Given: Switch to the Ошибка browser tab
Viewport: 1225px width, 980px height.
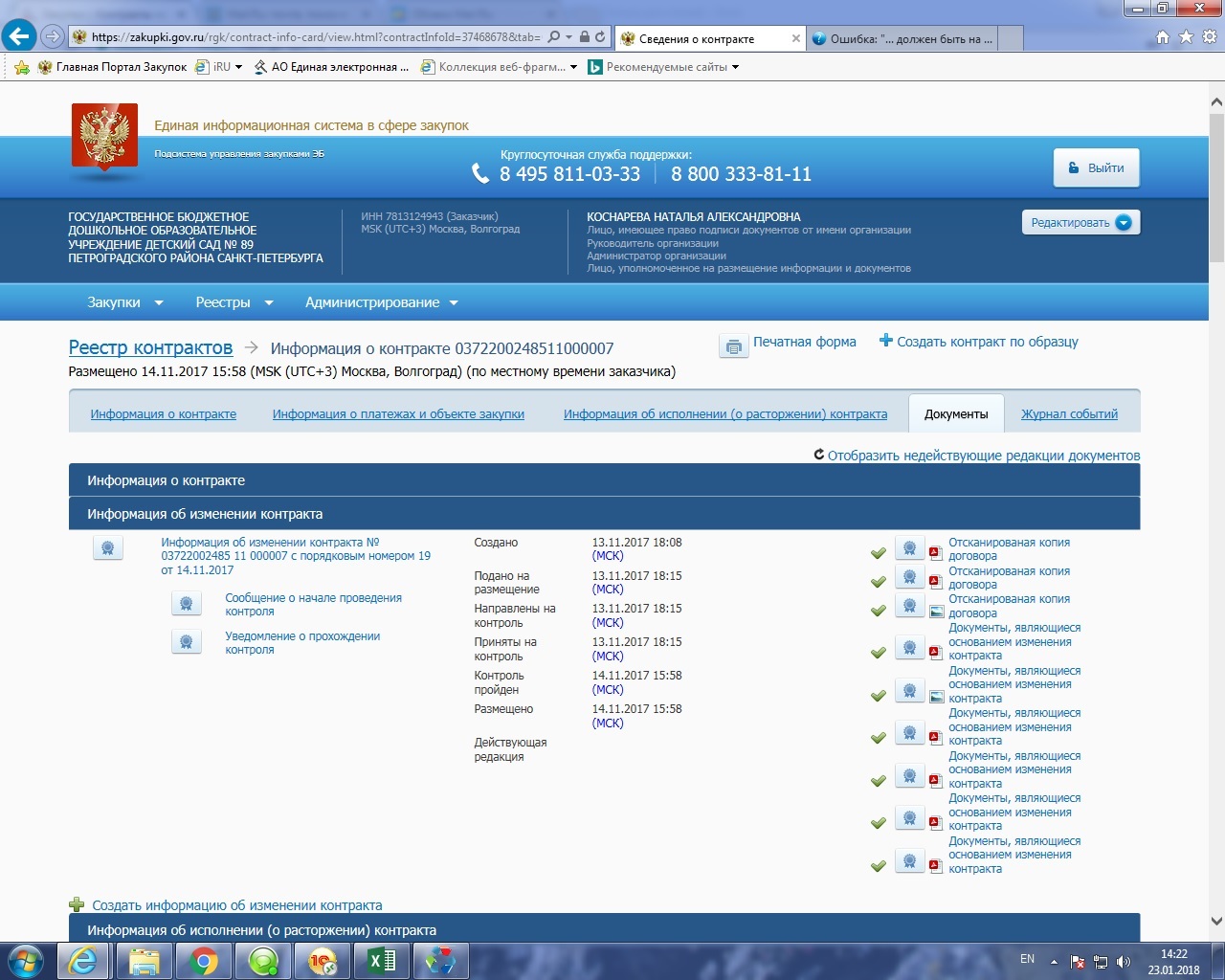Looking at the screenshot, I should click(902, 38).
